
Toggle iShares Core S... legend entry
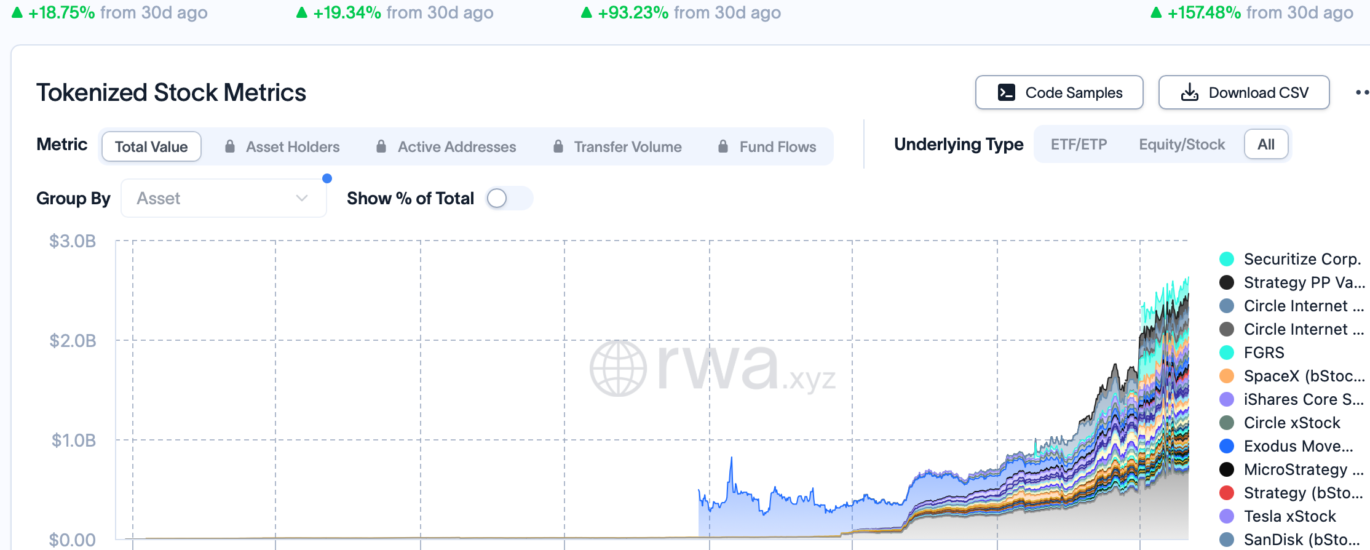click(1292, 399)
